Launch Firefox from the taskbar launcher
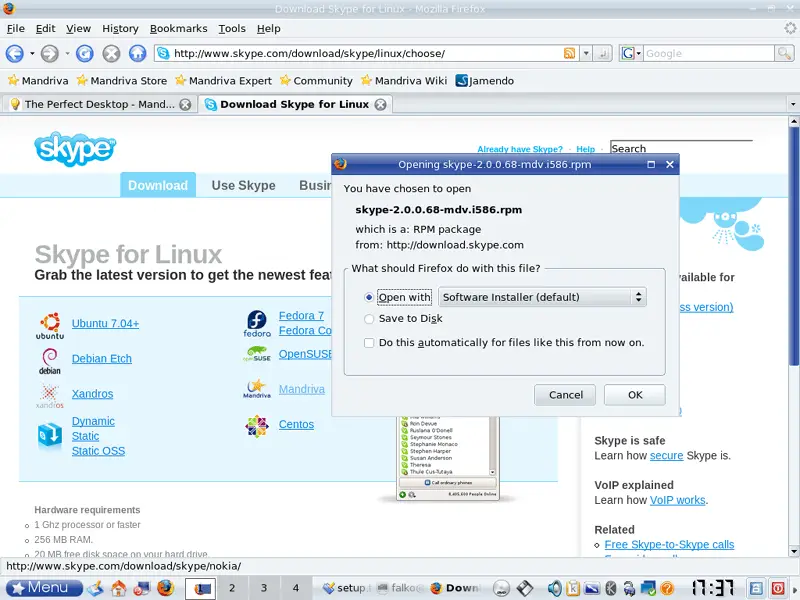800x600 pixels. tap(165, 588)
